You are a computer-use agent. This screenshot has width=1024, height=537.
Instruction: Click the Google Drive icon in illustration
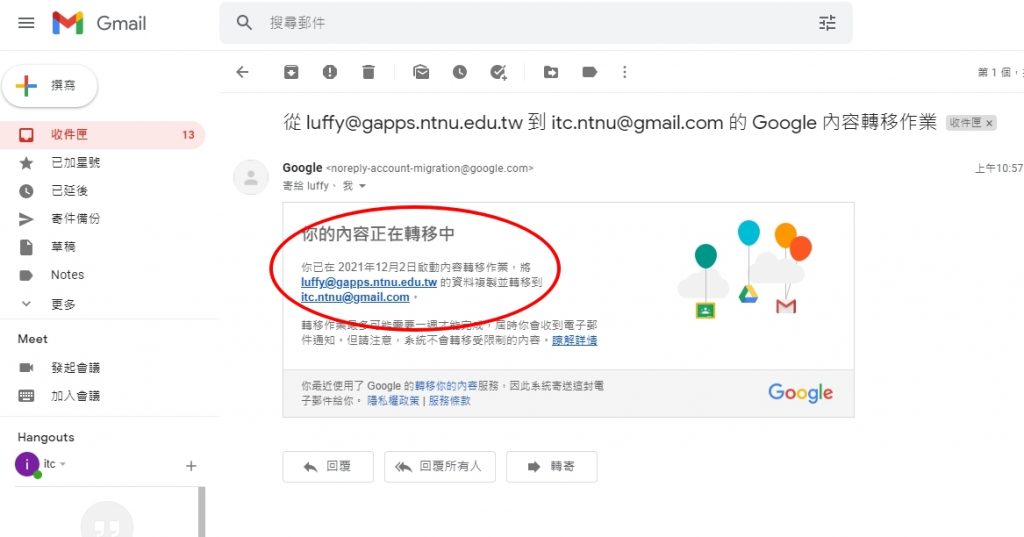click(748, 295)
